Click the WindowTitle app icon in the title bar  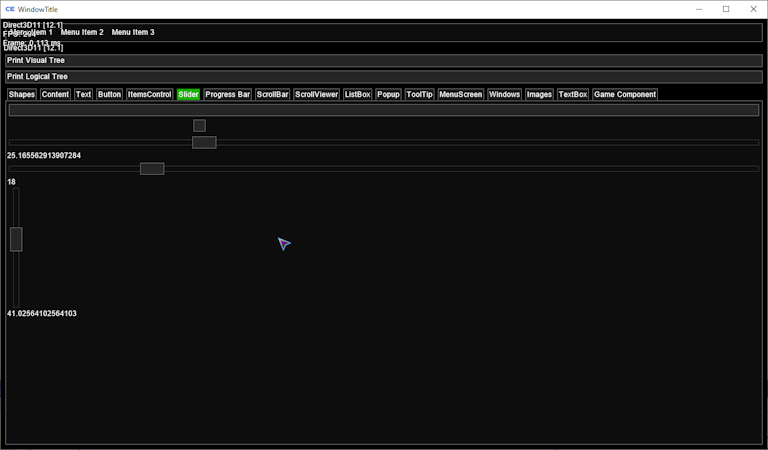coord(10,9)
